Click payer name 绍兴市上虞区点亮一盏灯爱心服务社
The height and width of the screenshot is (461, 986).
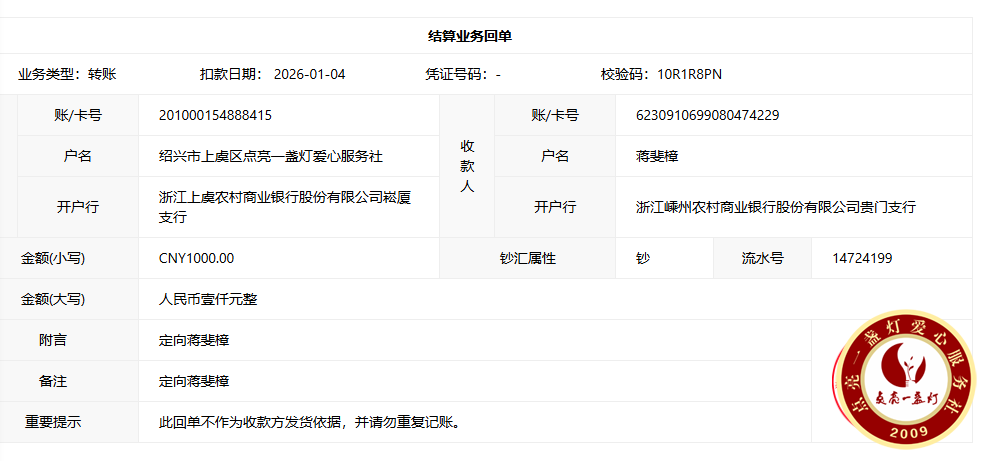270,156
